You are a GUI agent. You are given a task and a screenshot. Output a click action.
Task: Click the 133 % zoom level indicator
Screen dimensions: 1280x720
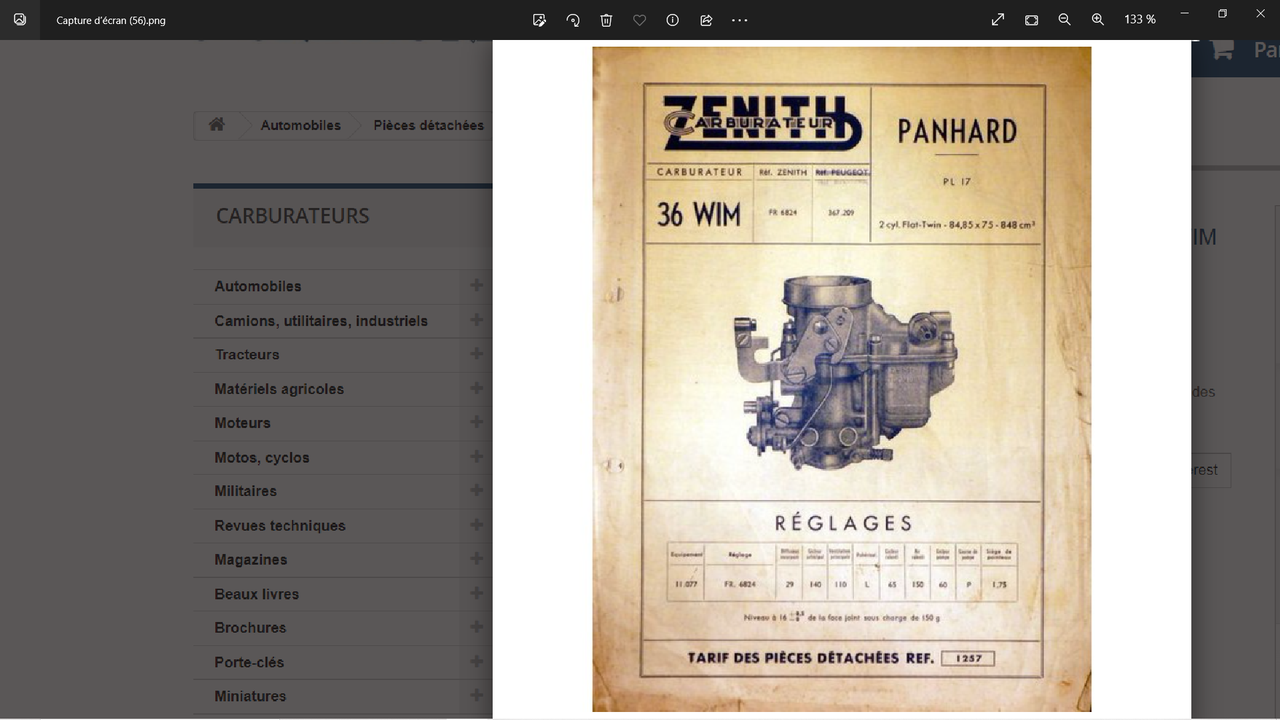tap(1140, 19)
